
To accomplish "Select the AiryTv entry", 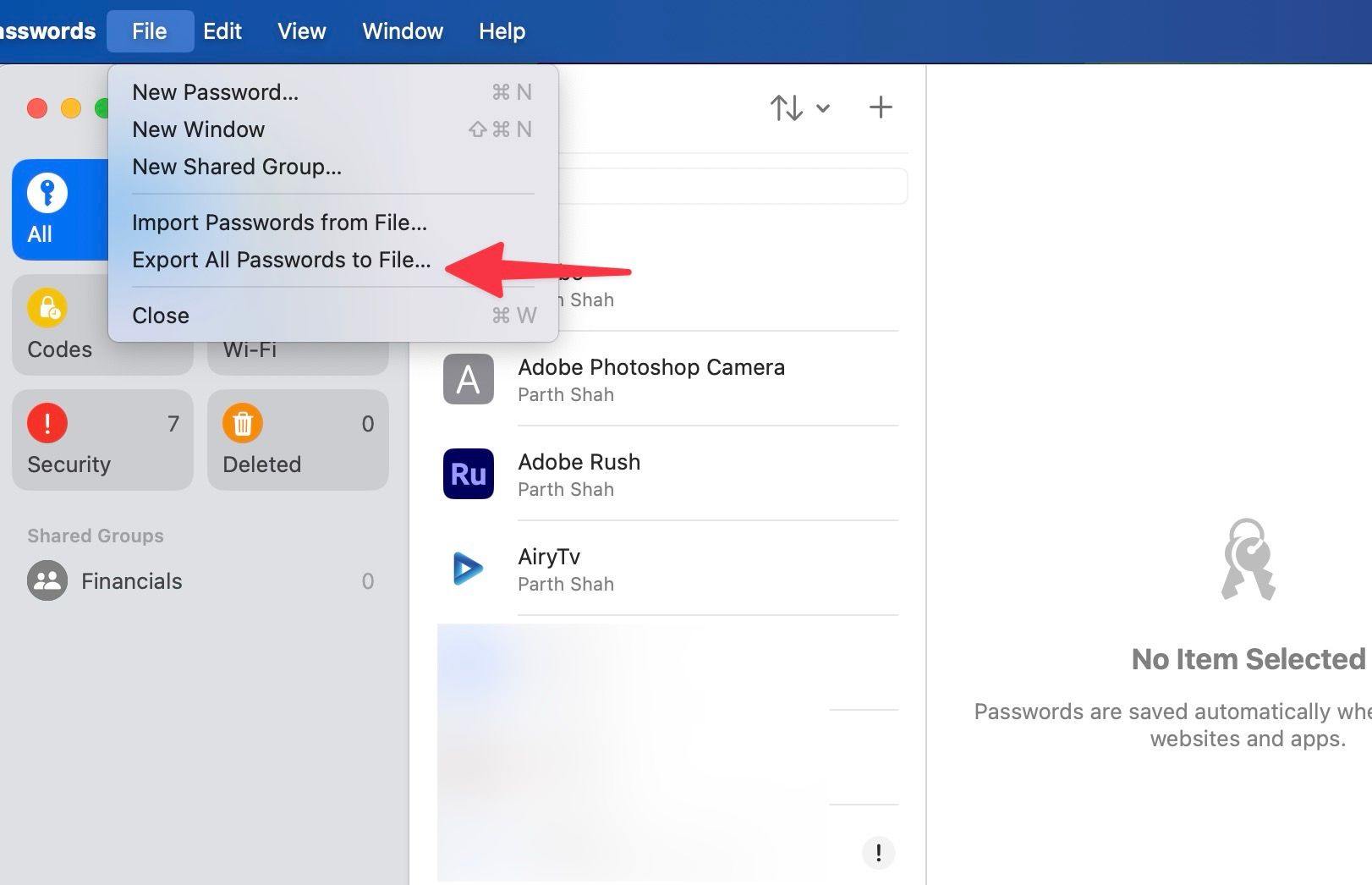I will (668, 569).
